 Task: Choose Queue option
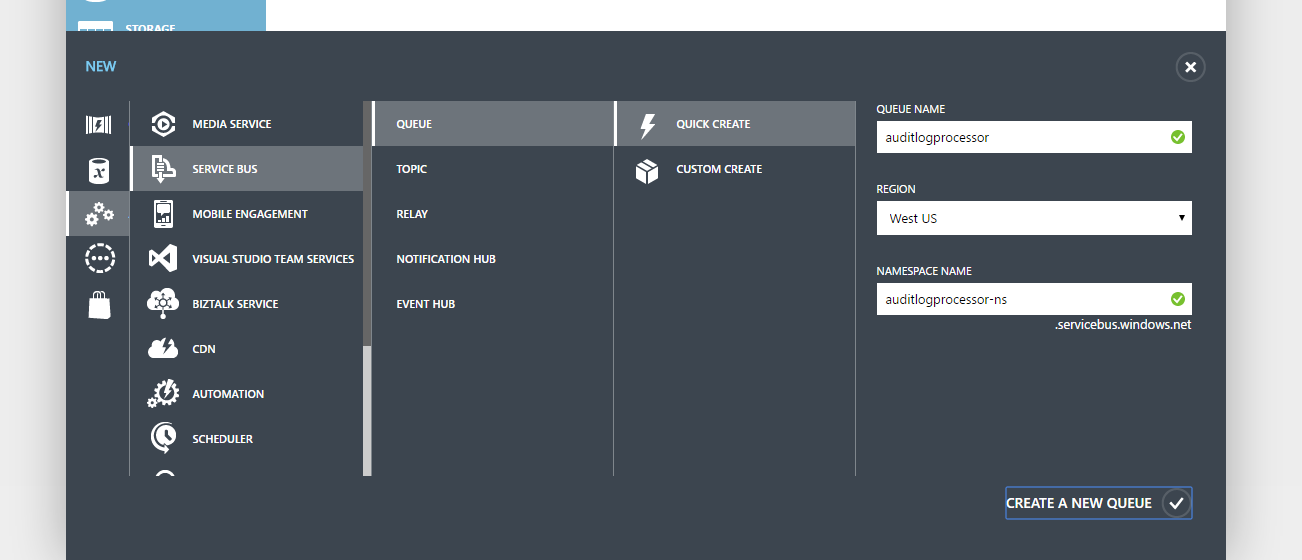pos(492,124)
